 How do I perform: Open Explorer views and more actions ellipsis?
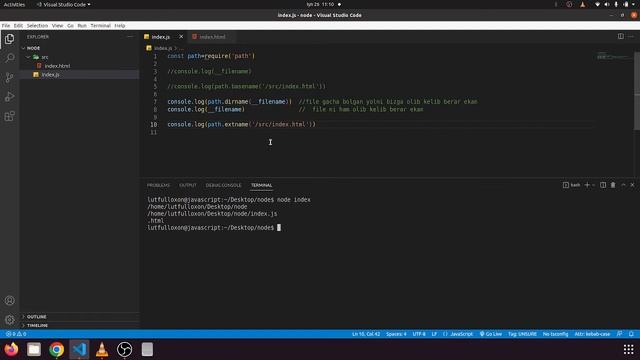pyautogui.click(x=130, y=37)
